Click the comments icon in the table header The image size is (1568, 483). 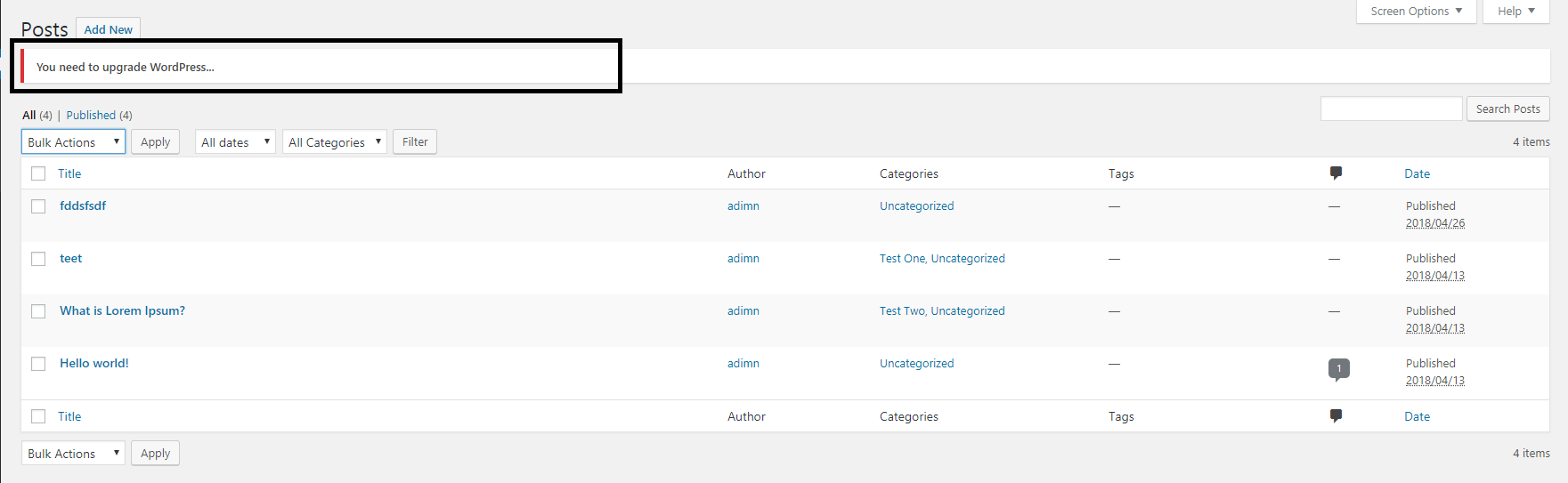click(1336, 173)
